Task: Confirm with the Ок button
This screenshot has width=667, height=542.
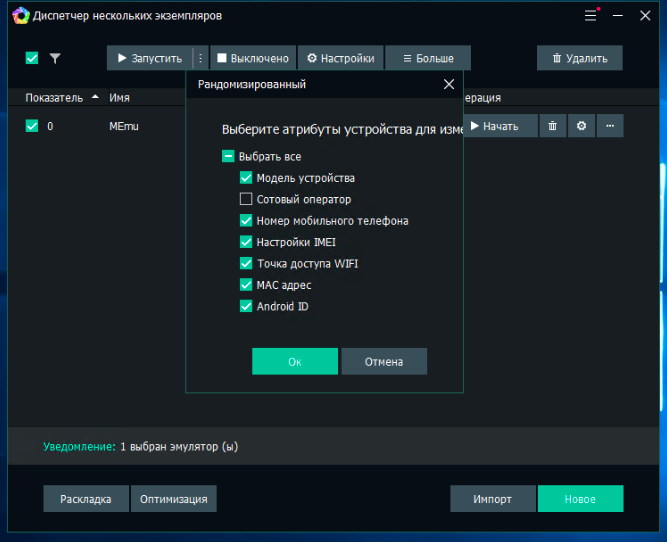Action: point(295,362)
